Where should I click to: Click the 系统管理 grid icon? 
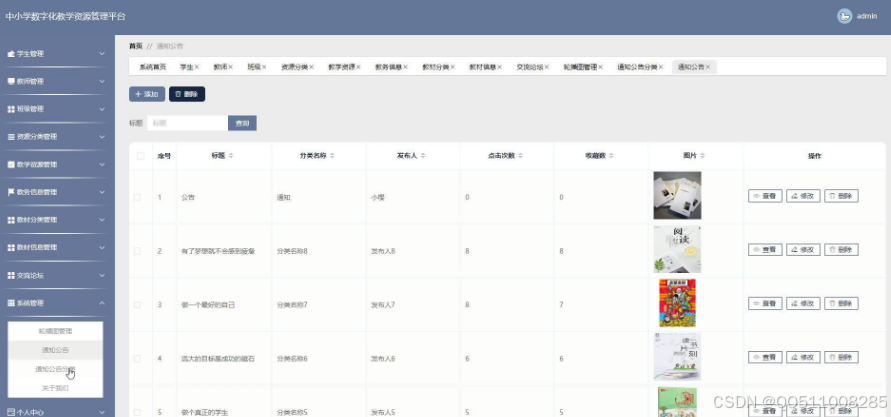(11, 303)
